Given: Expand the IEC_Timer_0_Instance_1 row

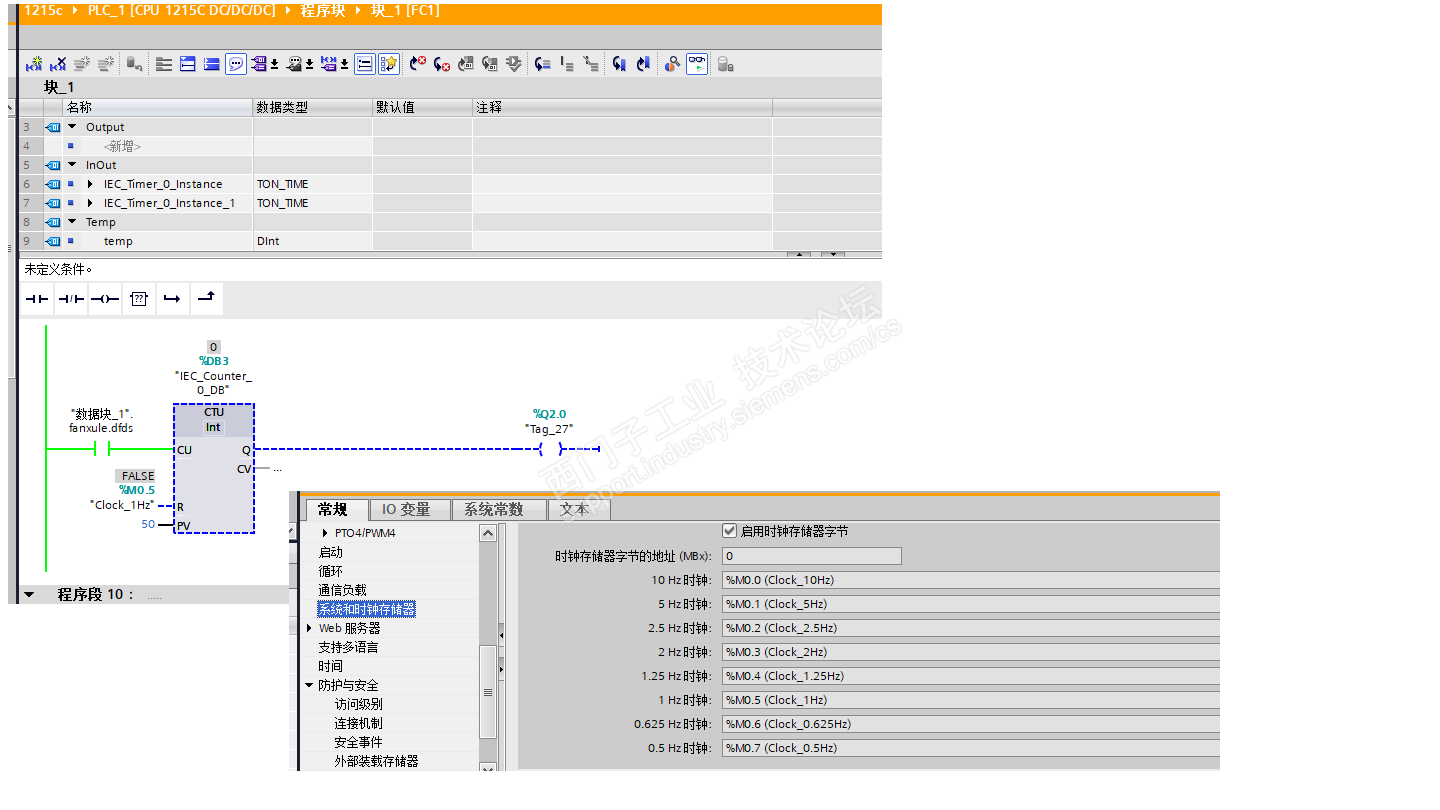Looking at the screenshot, I should pyautogui.click(x=90, y=203).
